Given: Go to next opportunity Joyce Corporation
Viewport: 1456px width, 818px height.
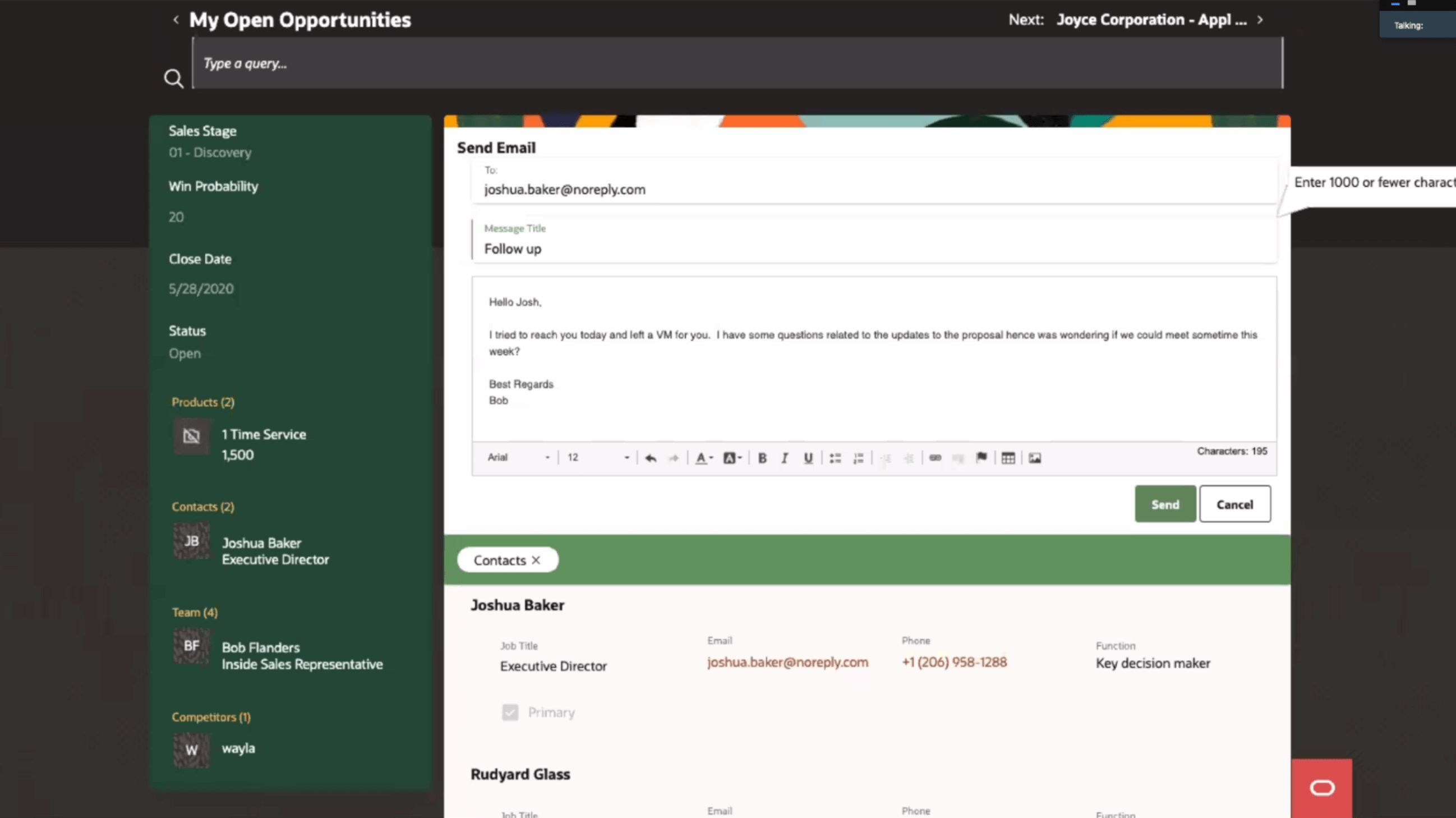Looking at the screenshot, I should 1259,20.
